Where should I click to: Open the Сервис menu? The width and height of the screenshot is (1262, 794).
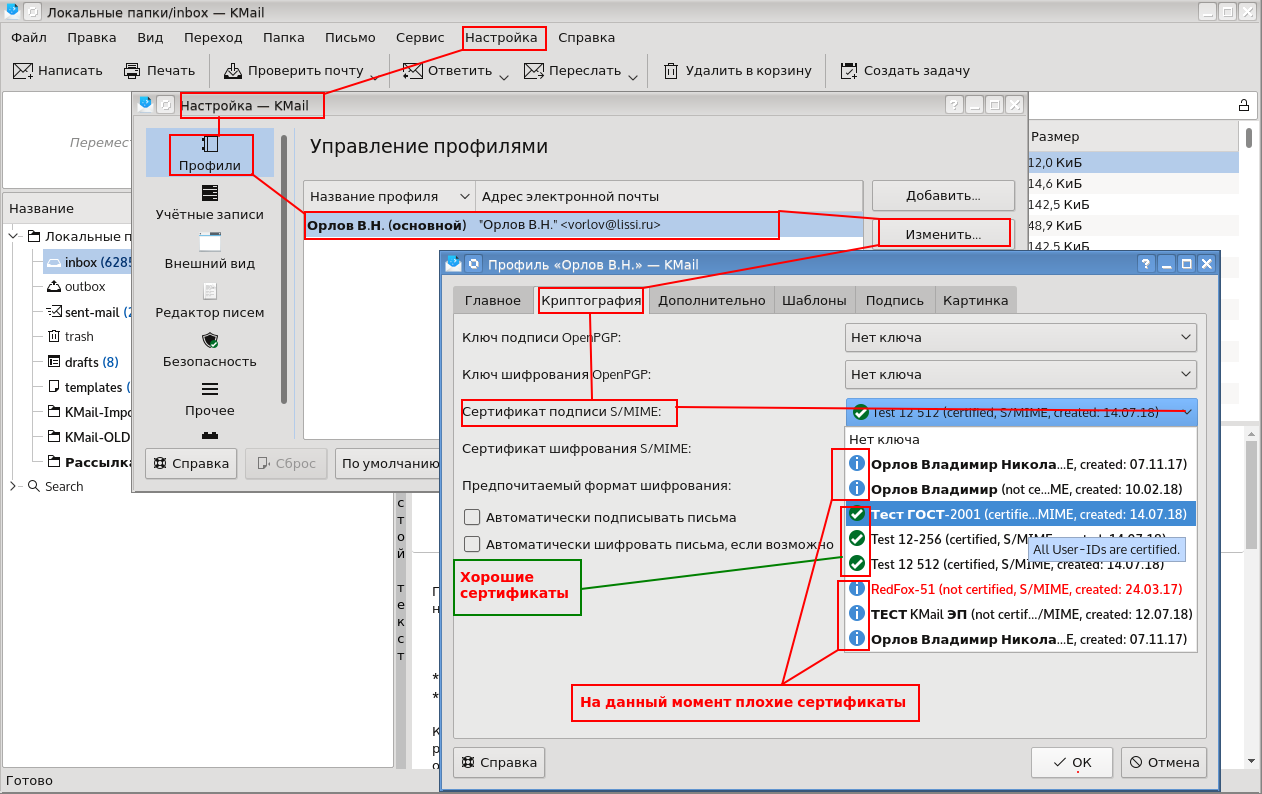420,38
